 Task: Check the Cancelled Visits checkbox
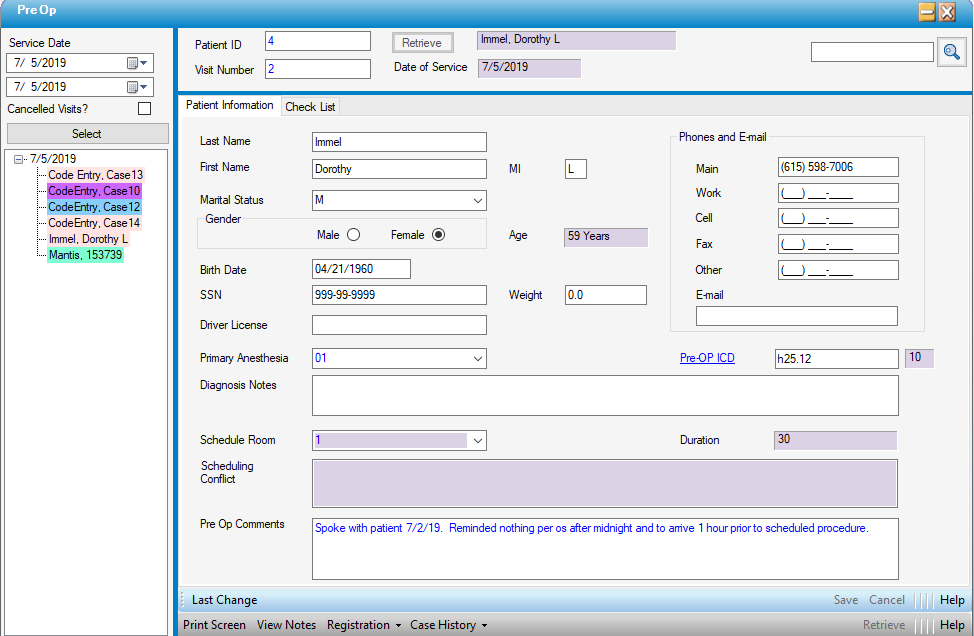pos(144,109)
